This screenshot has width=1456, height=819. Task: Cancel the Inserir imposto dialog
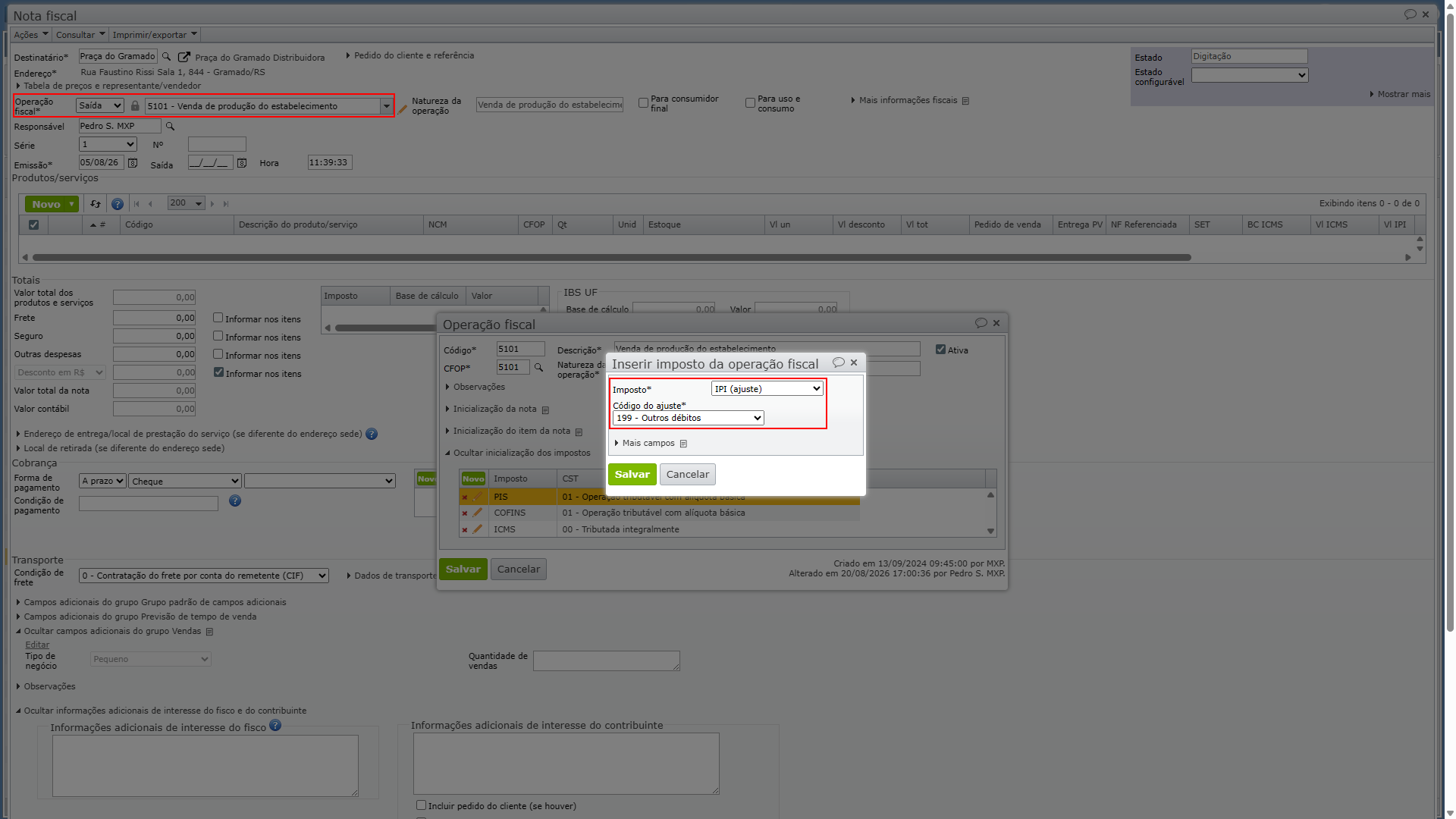[x=687, y=475]
